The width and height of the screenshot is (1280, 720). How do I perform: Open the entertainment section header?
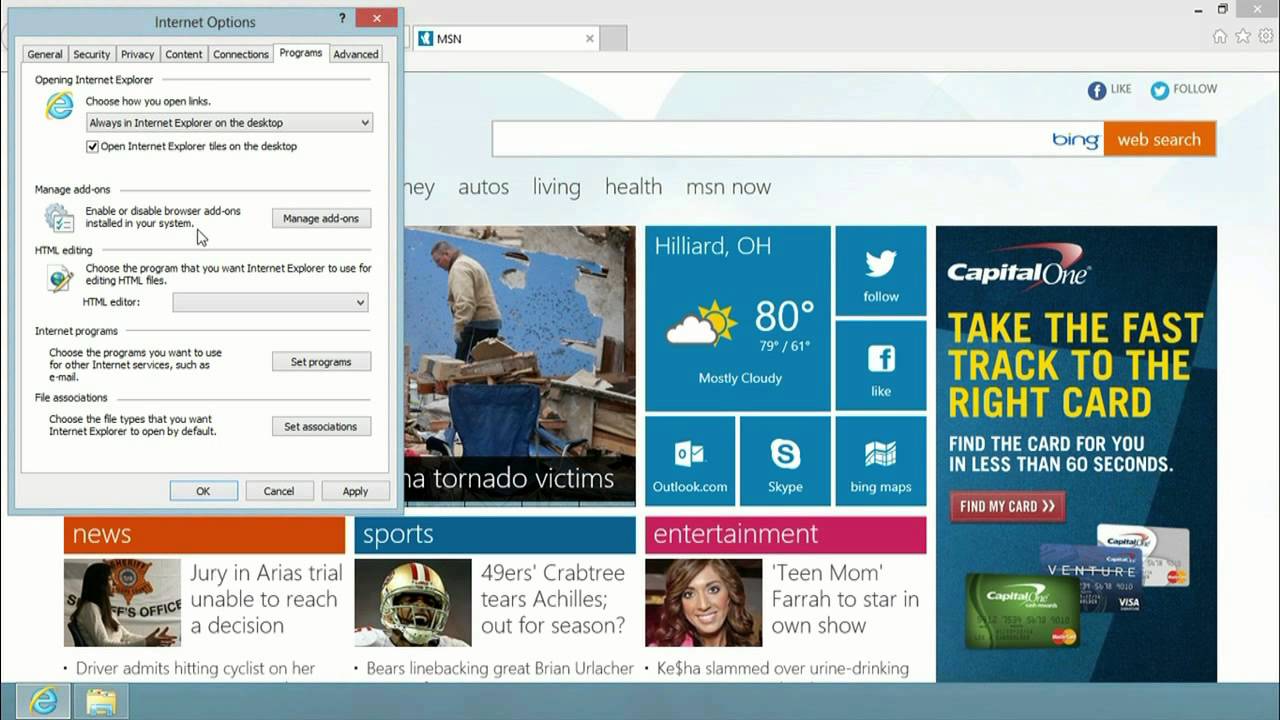point(786,535)
